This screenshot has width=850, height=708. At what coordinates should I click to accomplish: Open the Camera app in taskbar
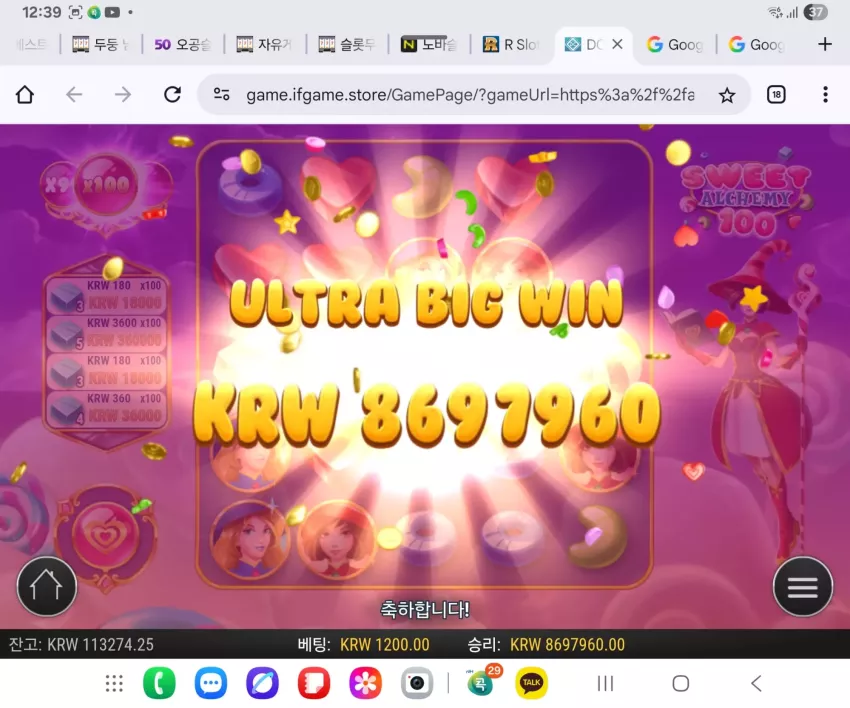[x=417, y=683]
